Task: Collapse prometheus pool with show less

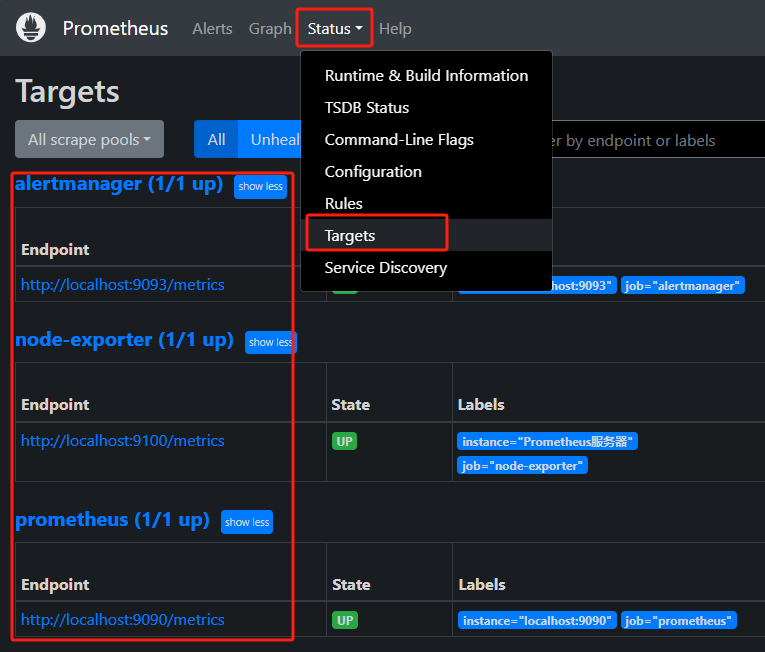Action: pyautogui.click(x=247, y=522)
